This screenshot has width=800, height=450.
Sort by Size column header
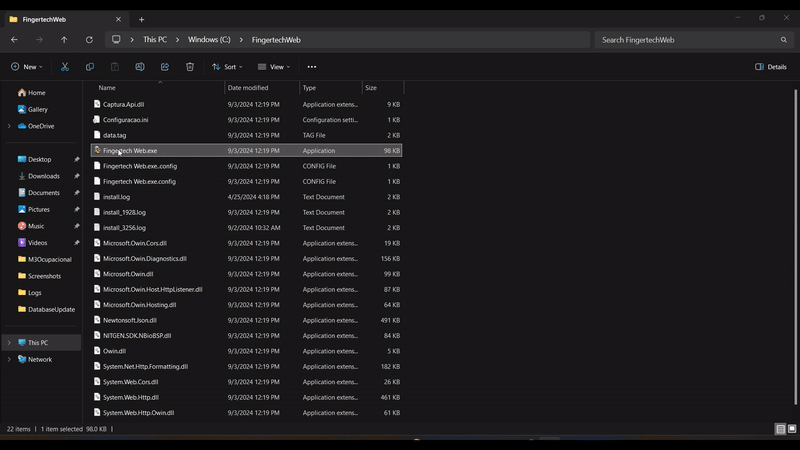click(x=383, y=88)
